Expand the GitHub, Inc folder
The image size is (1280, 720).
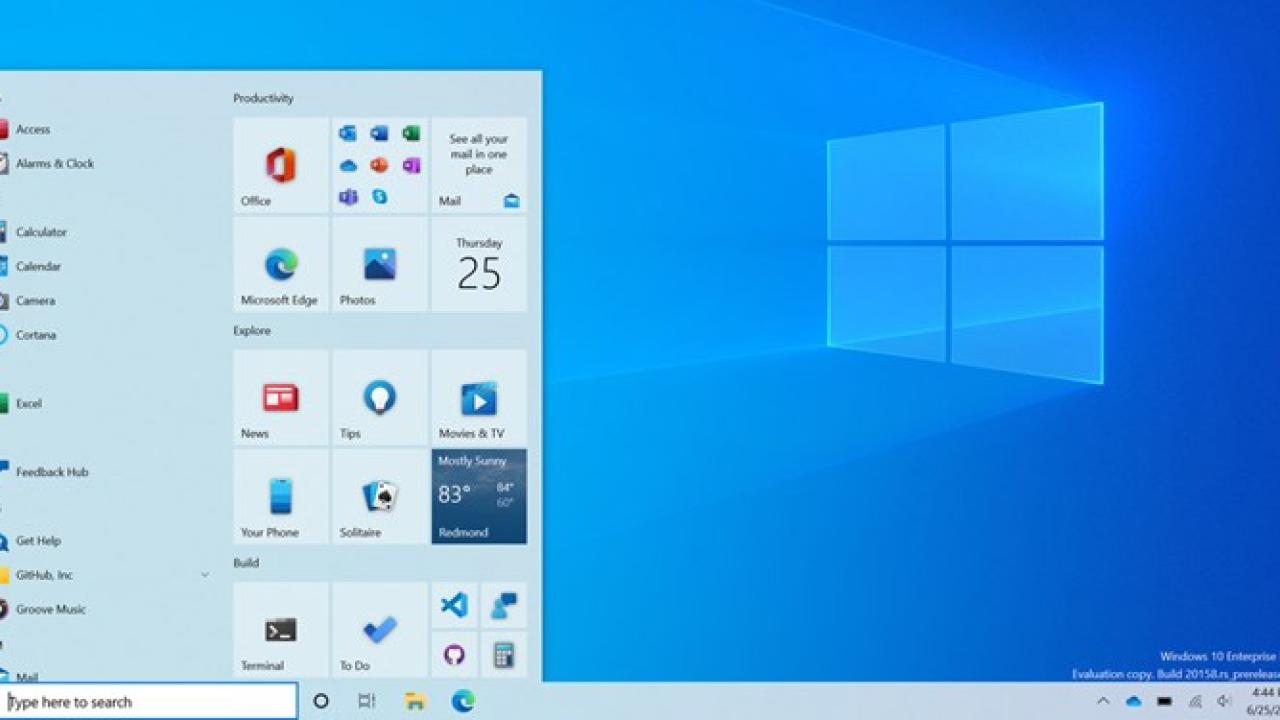[x=205, y=575]
